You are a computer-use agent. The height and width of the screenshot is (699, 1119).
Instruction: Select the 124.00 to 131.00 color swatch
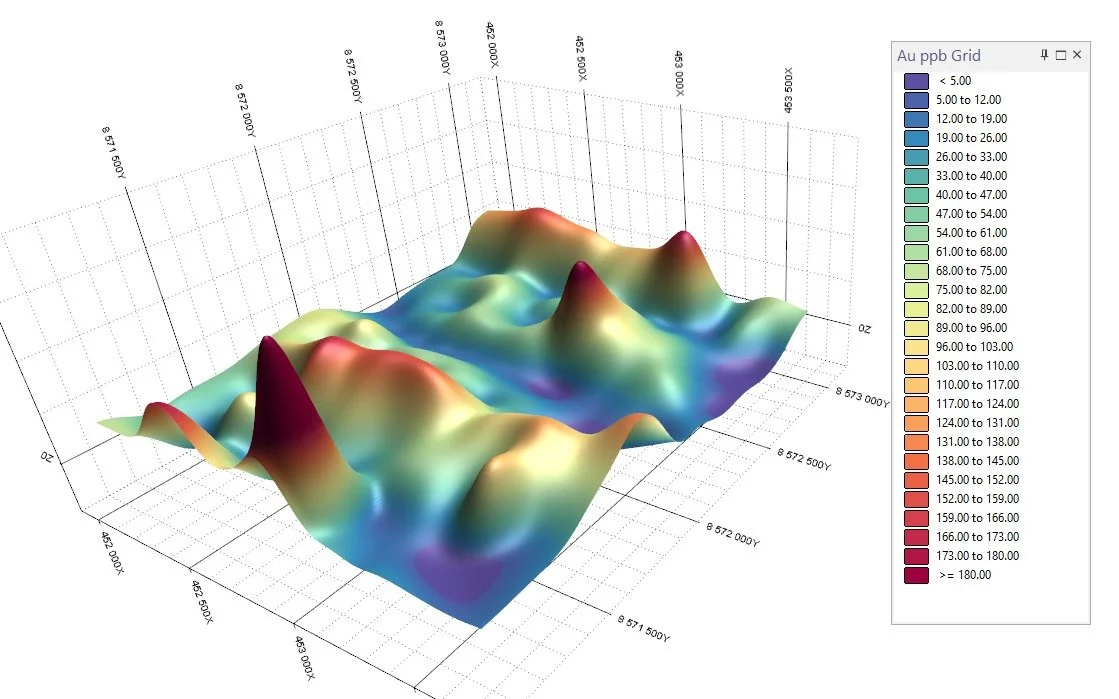(916, 423)
